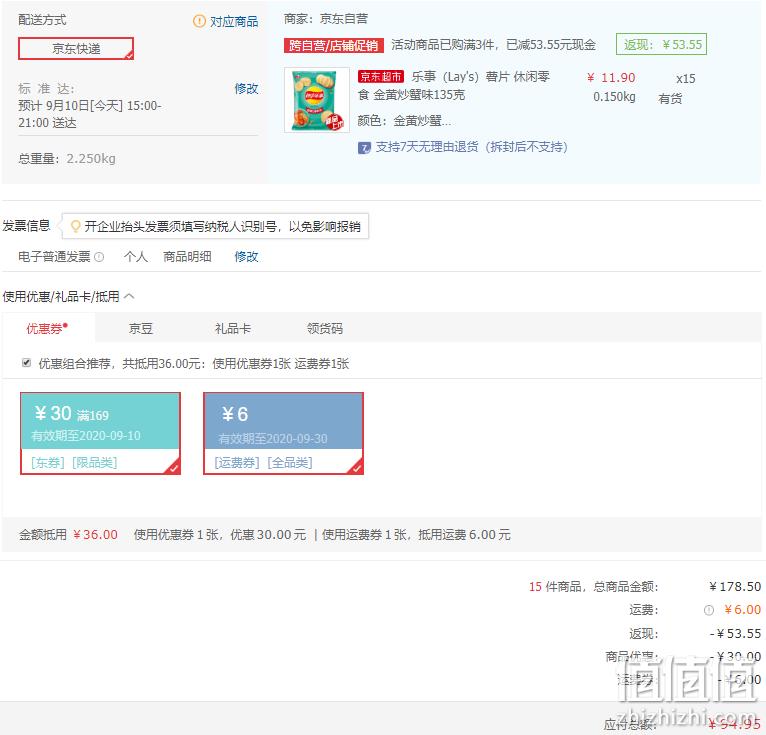
Task: Open the 乐事 (Lay's) 薯片 product title
Action: [453, 85]
